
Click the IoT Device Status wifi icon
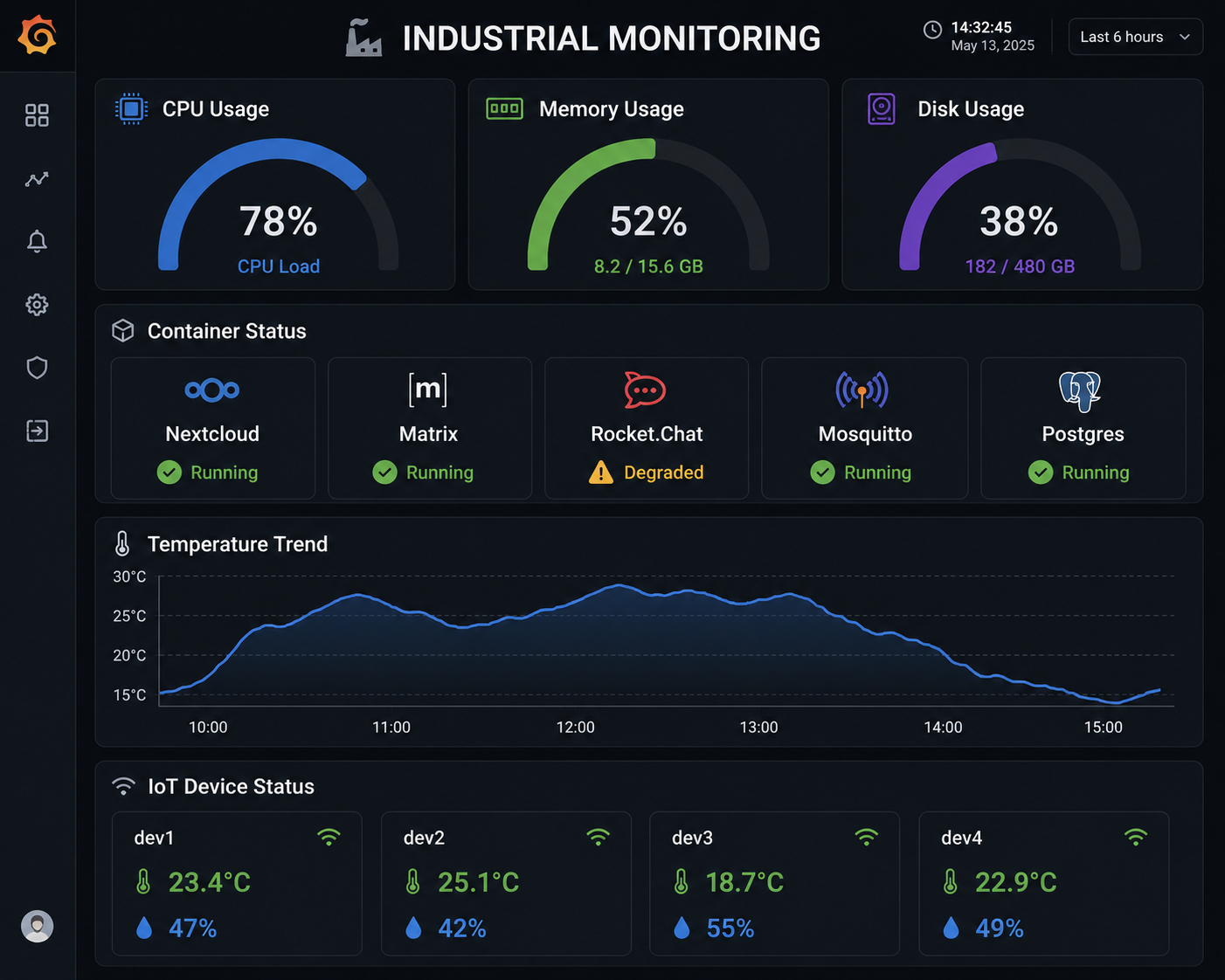click(x=124, y=786)
